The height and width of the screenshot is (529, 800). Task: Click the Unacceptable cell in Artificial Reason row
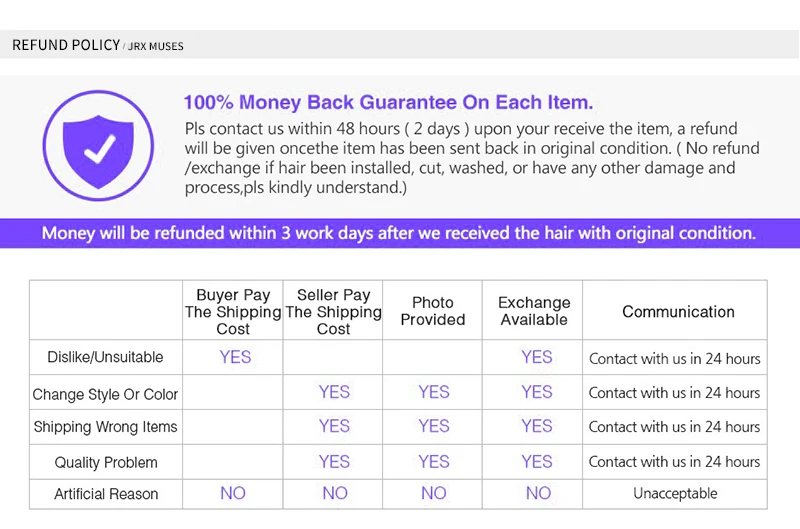675,493
